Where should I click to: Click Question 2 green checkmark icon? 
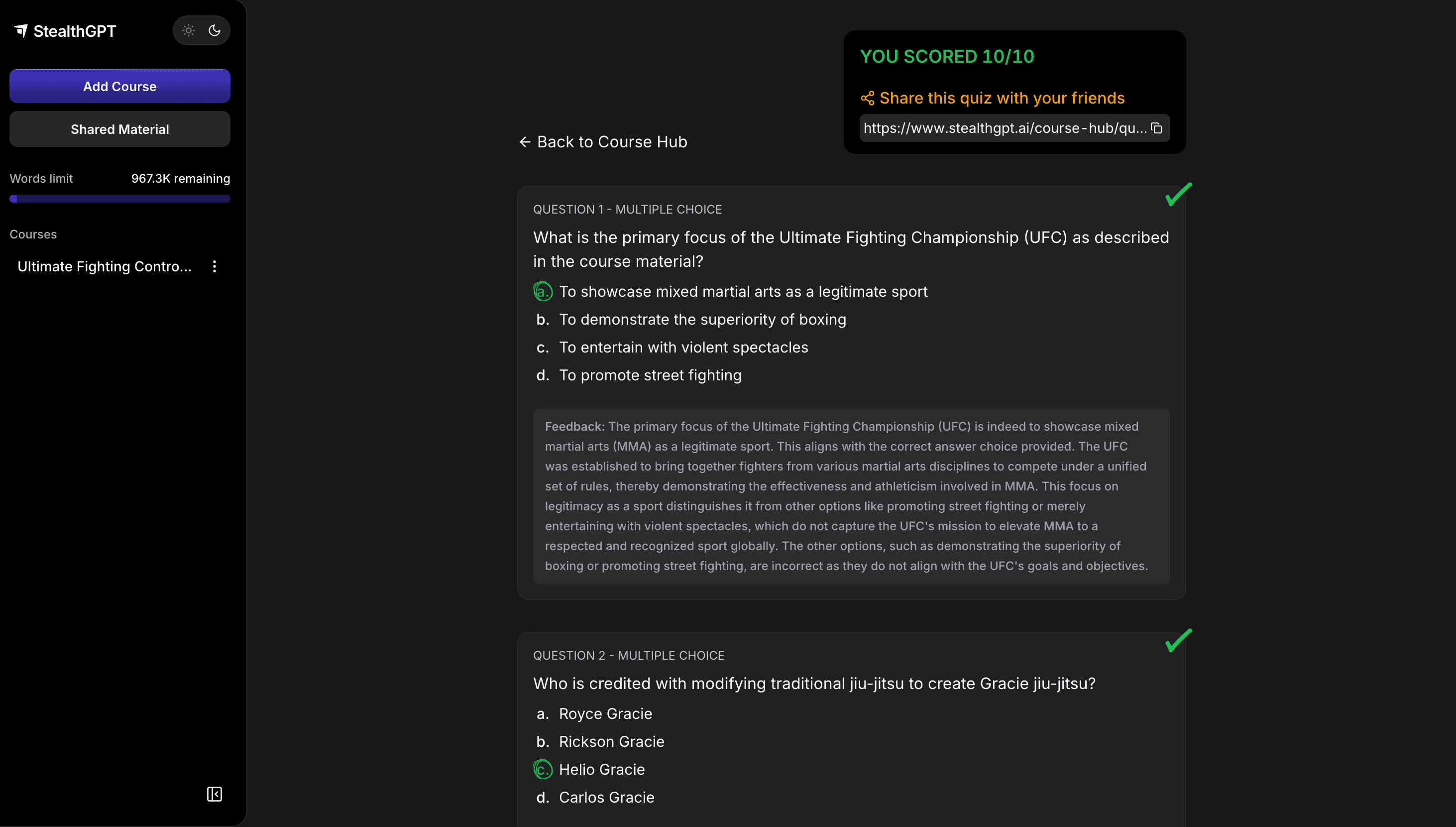(x=1178, y=641)
